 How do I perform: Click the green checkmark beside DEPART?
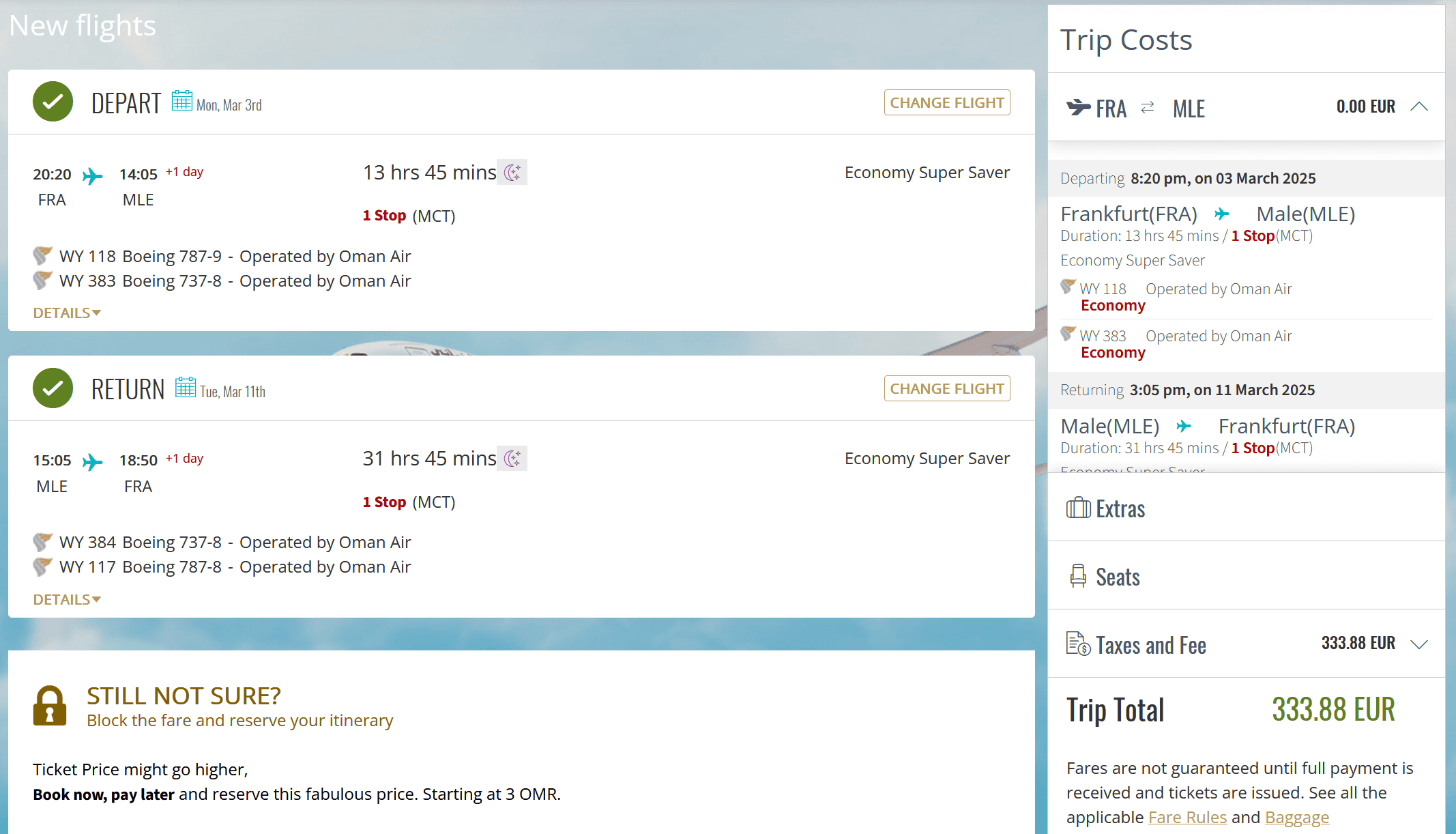(53, 102)
